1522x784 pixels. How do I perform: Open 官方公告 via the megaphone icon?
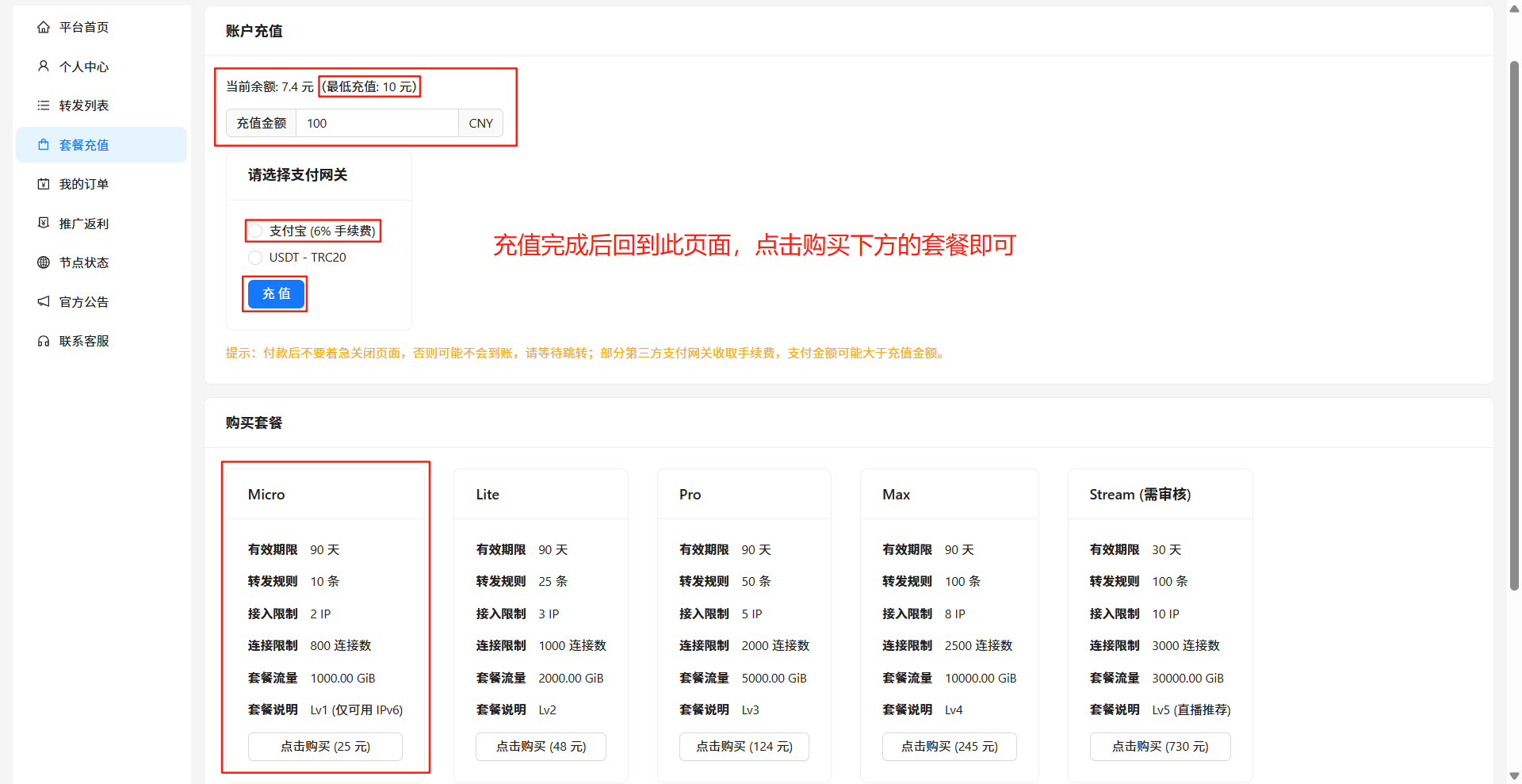(44, 301)
